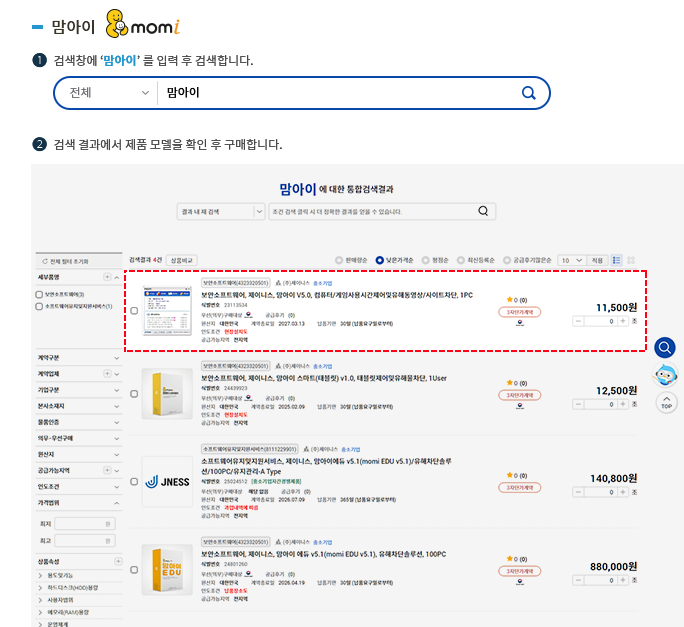Open the 맘아이 에듀 v5.1 유해차단솔루션 100PC title link
Screen dimensions: 684x627
click(x=323, y=554)
